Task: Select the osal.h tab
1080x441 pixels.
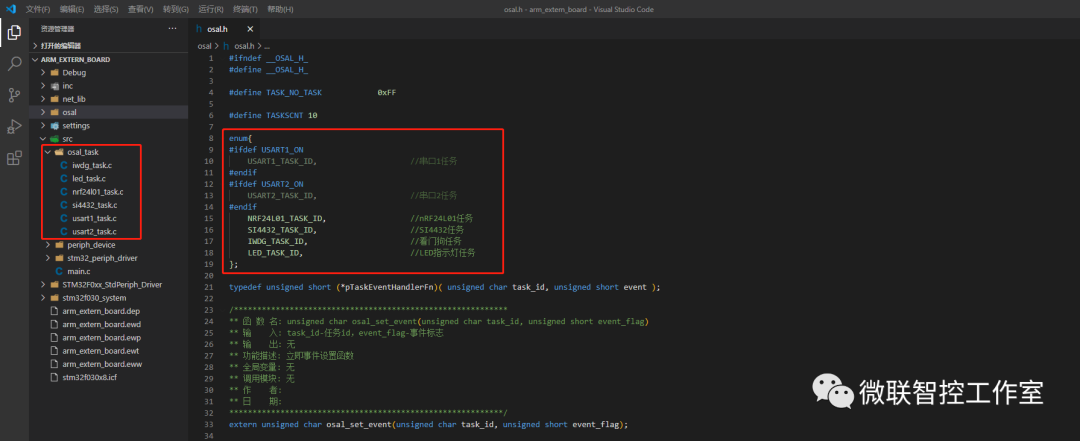Action: pos(218,30)
